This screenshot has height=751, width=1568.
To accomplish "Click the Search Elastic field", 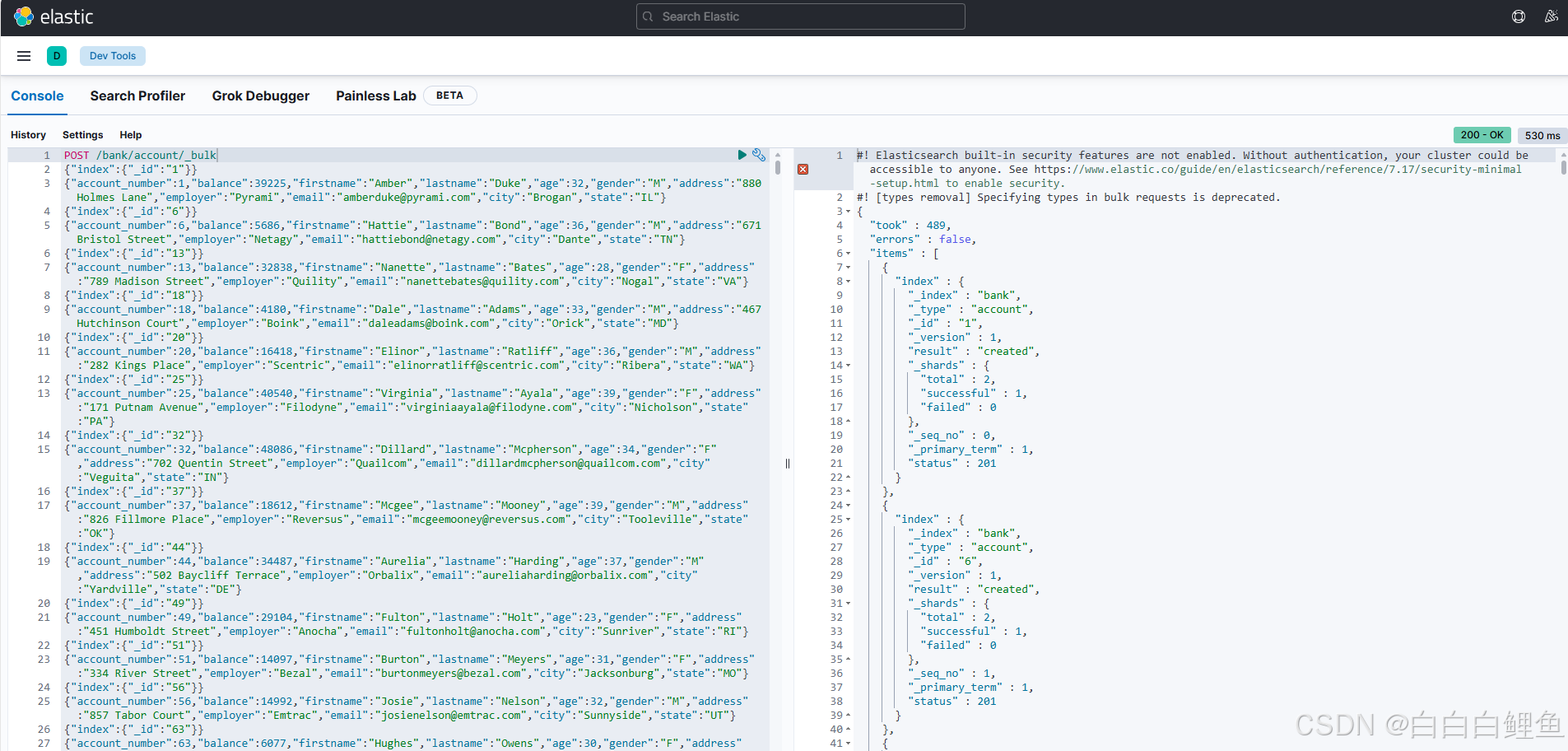I will tap(799, 16).
